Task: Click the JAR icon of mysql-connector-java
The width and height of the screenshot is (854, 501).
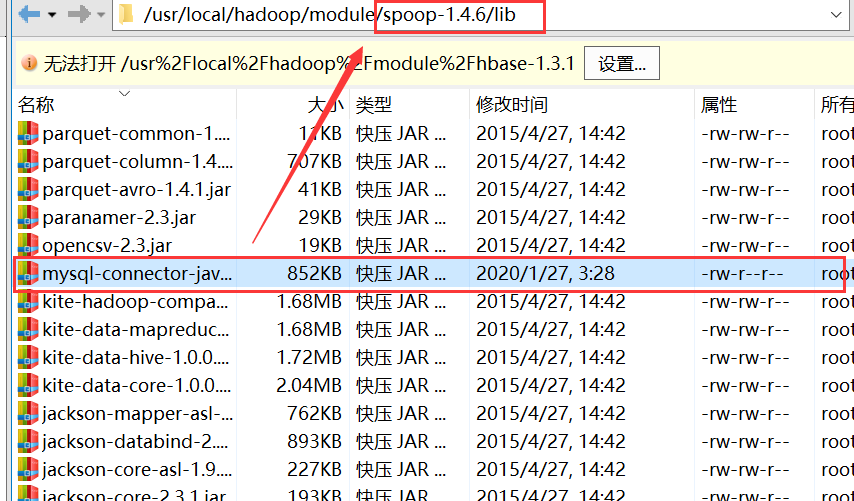Action: pos(28,273)
